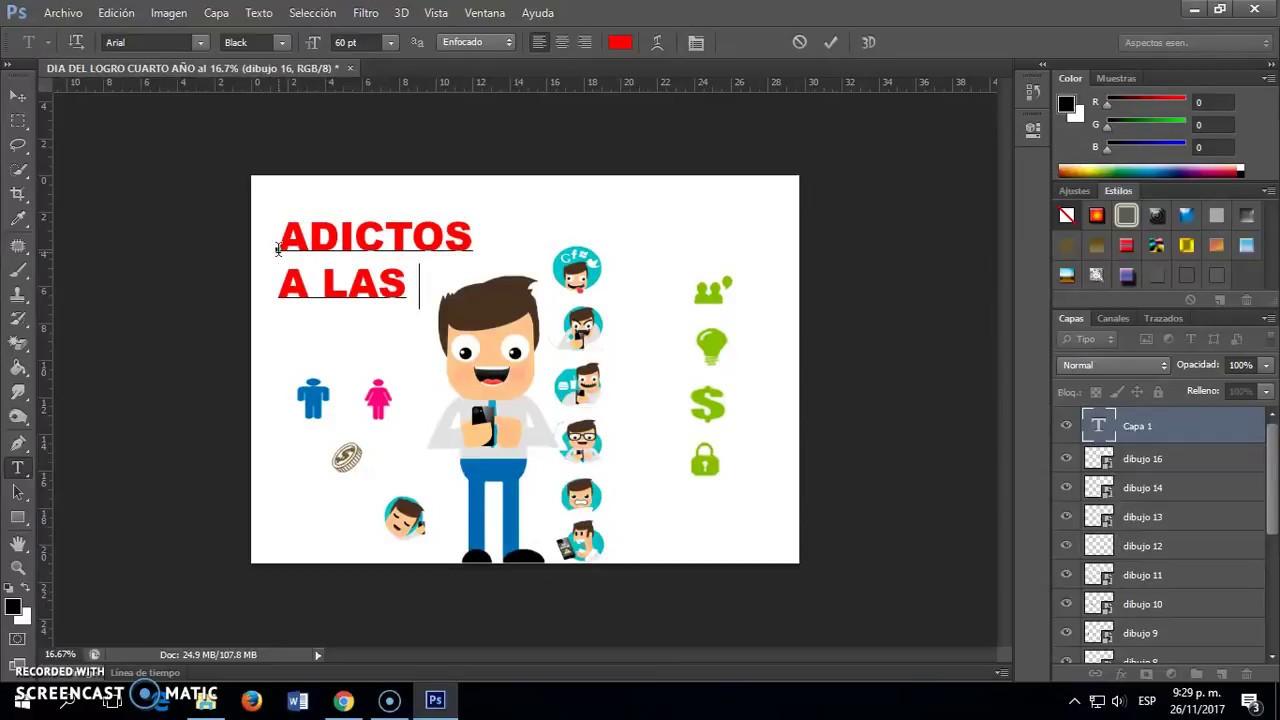Center align the text
The width and height of the screenshot is (1280, 720).
click(562, 42)
